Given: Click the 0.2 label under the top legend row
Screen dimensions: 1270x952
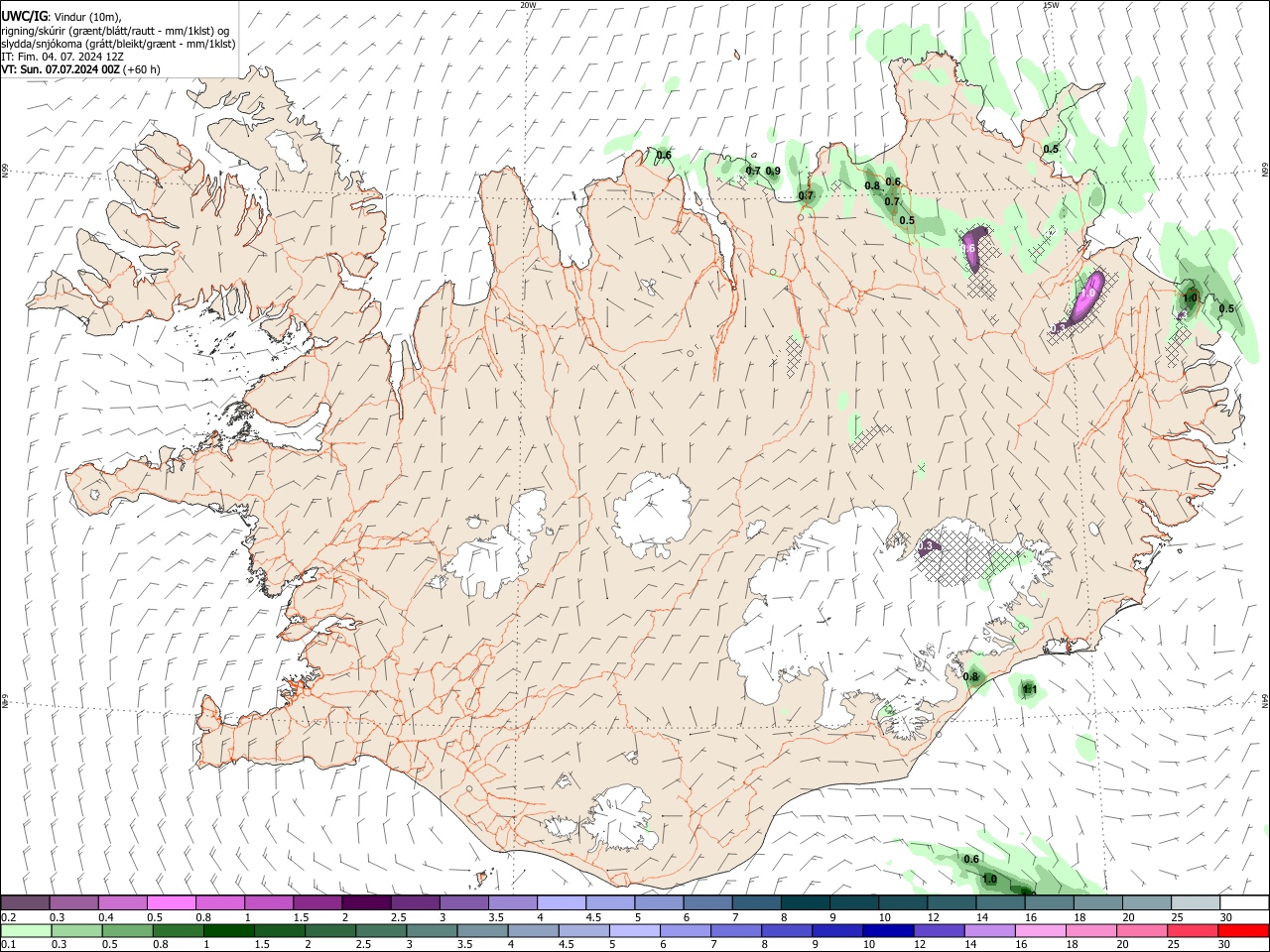Looking at the screenshot, I should tap(10, 917).
